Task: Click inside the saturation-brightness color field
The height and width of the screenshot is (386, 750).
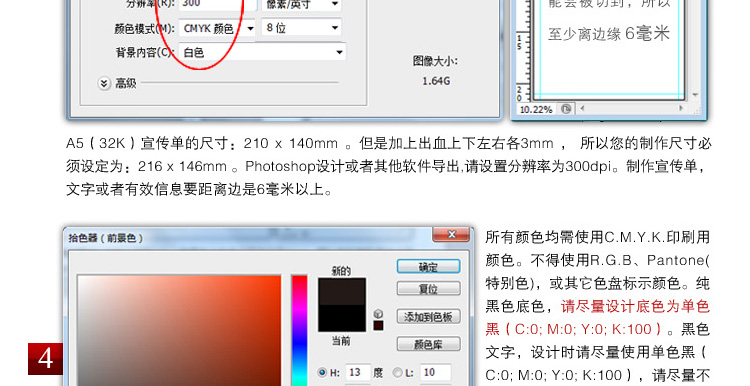Action: point(179,330)
